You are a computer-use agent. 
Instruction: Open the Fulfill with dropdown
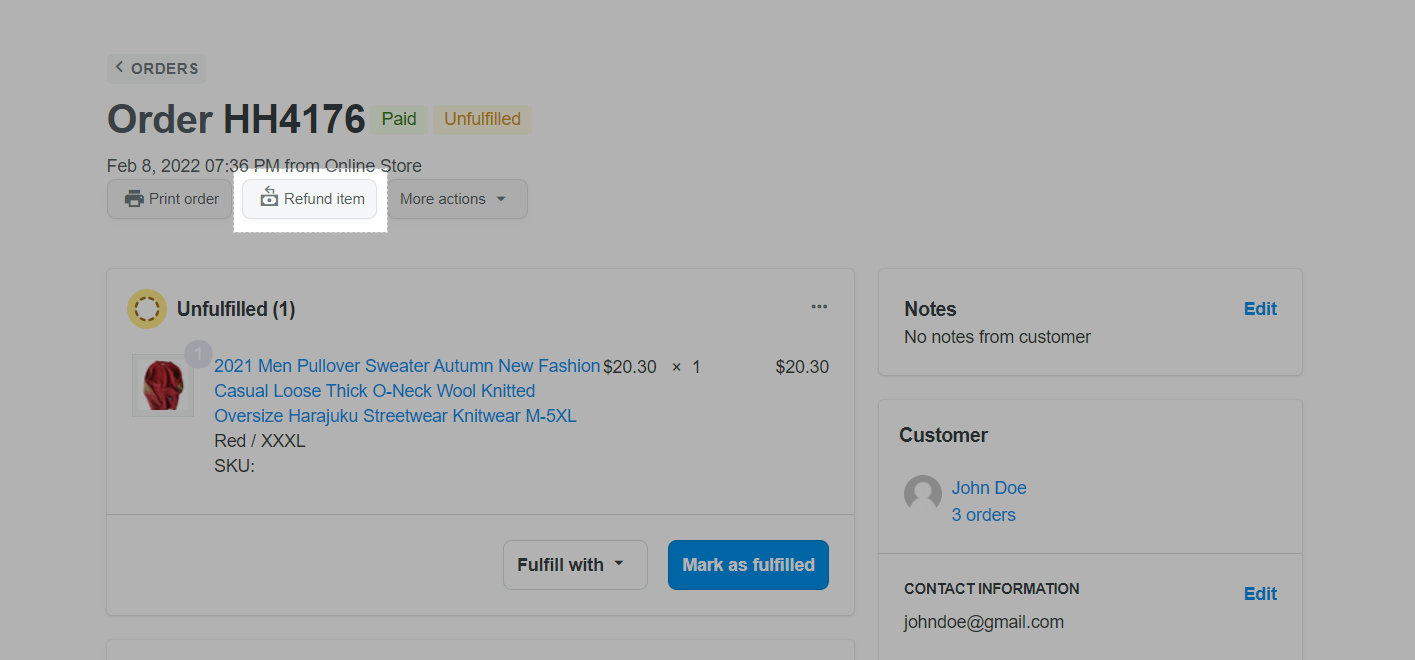point(575,565)
